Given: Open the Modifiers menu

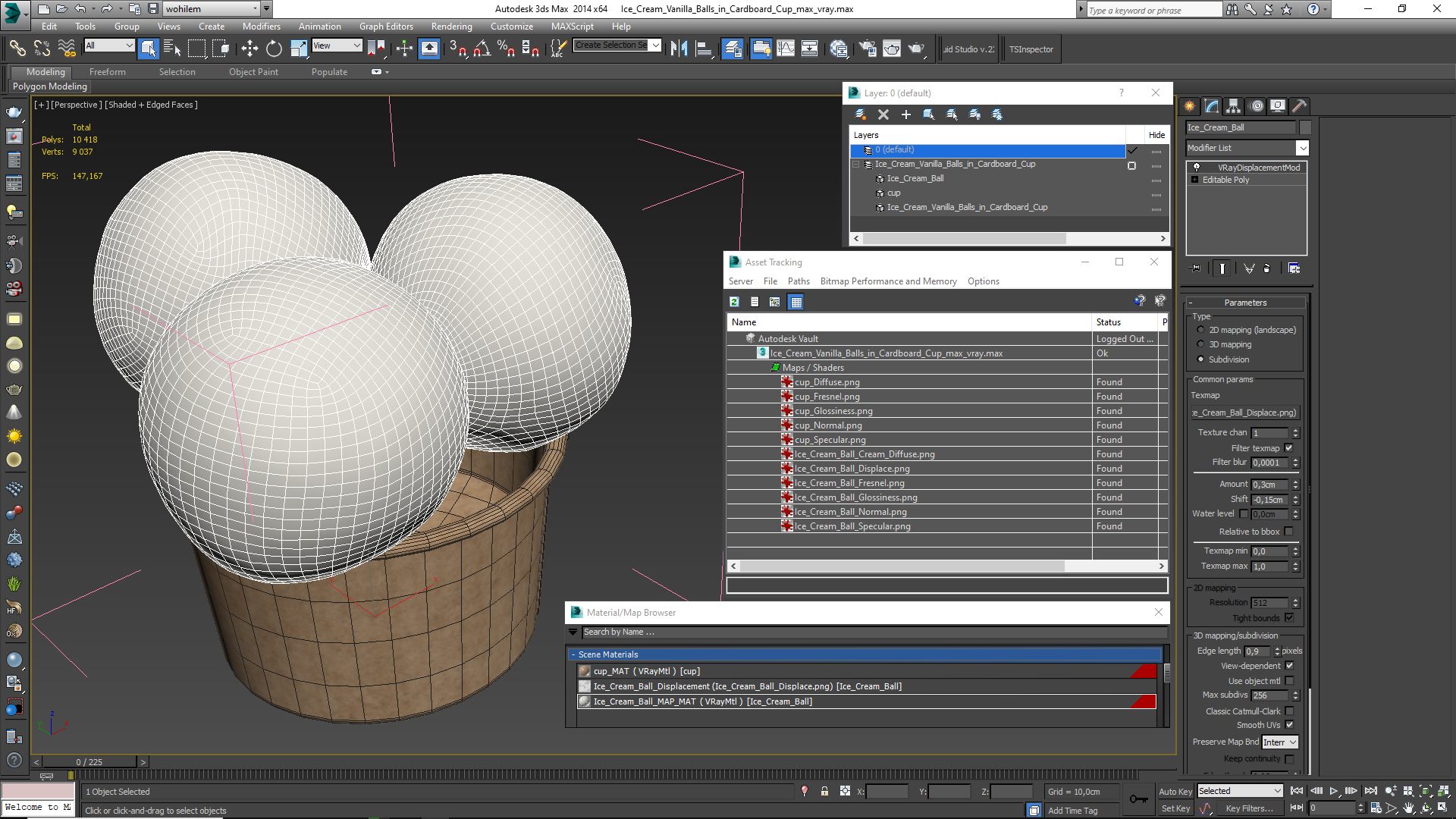Looking at the screenshot, I should (261, 27).
